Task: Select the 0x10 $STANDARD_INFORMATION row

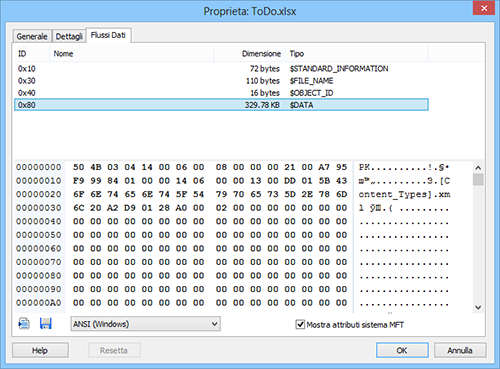Action: 221,69
